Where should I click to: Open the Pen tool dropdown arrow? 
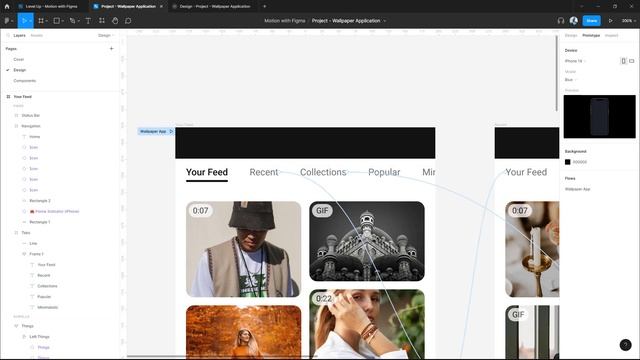click(78, 21)
